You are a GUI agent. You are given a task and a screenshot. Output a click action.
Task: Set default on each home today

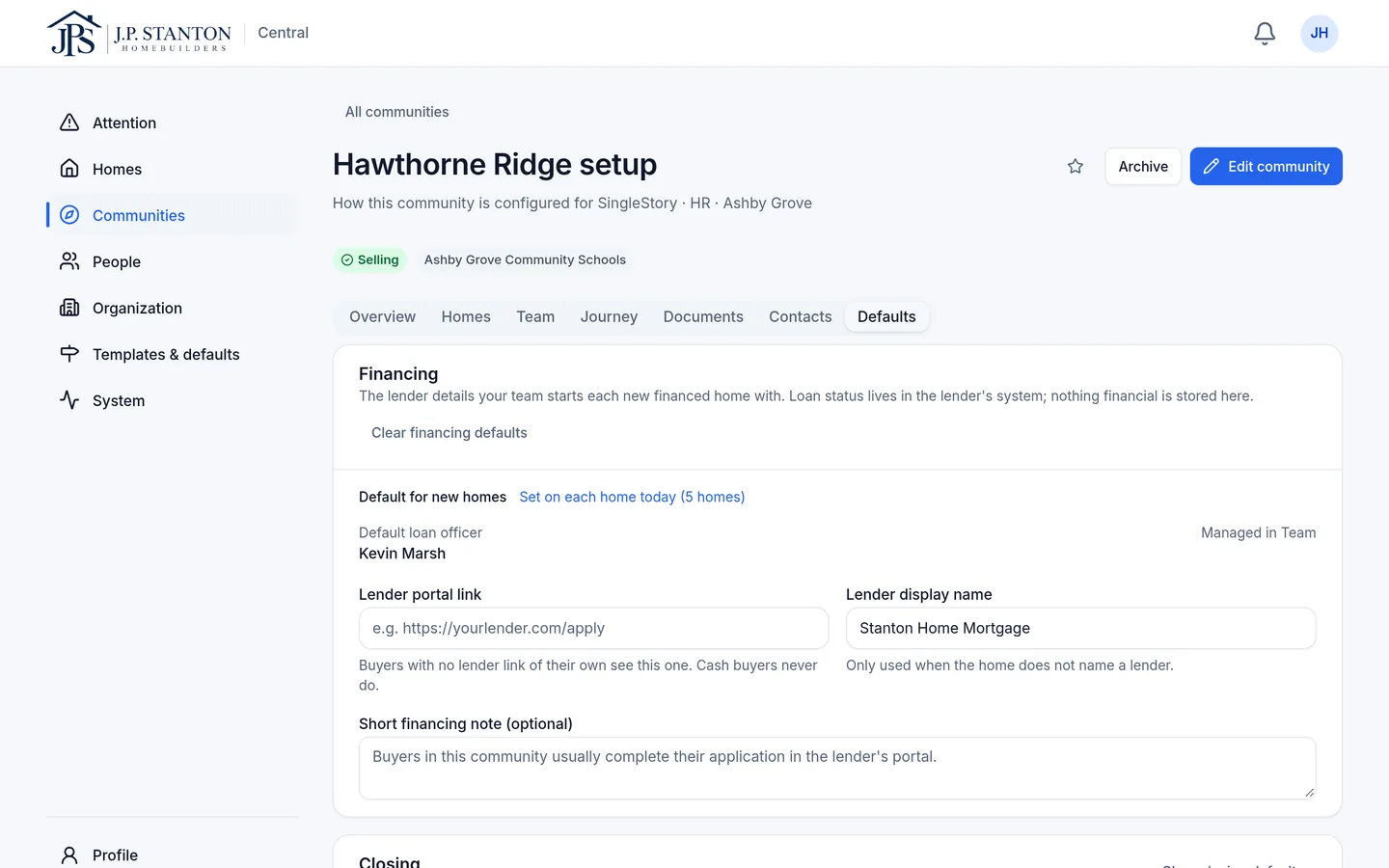pos(632,498)
